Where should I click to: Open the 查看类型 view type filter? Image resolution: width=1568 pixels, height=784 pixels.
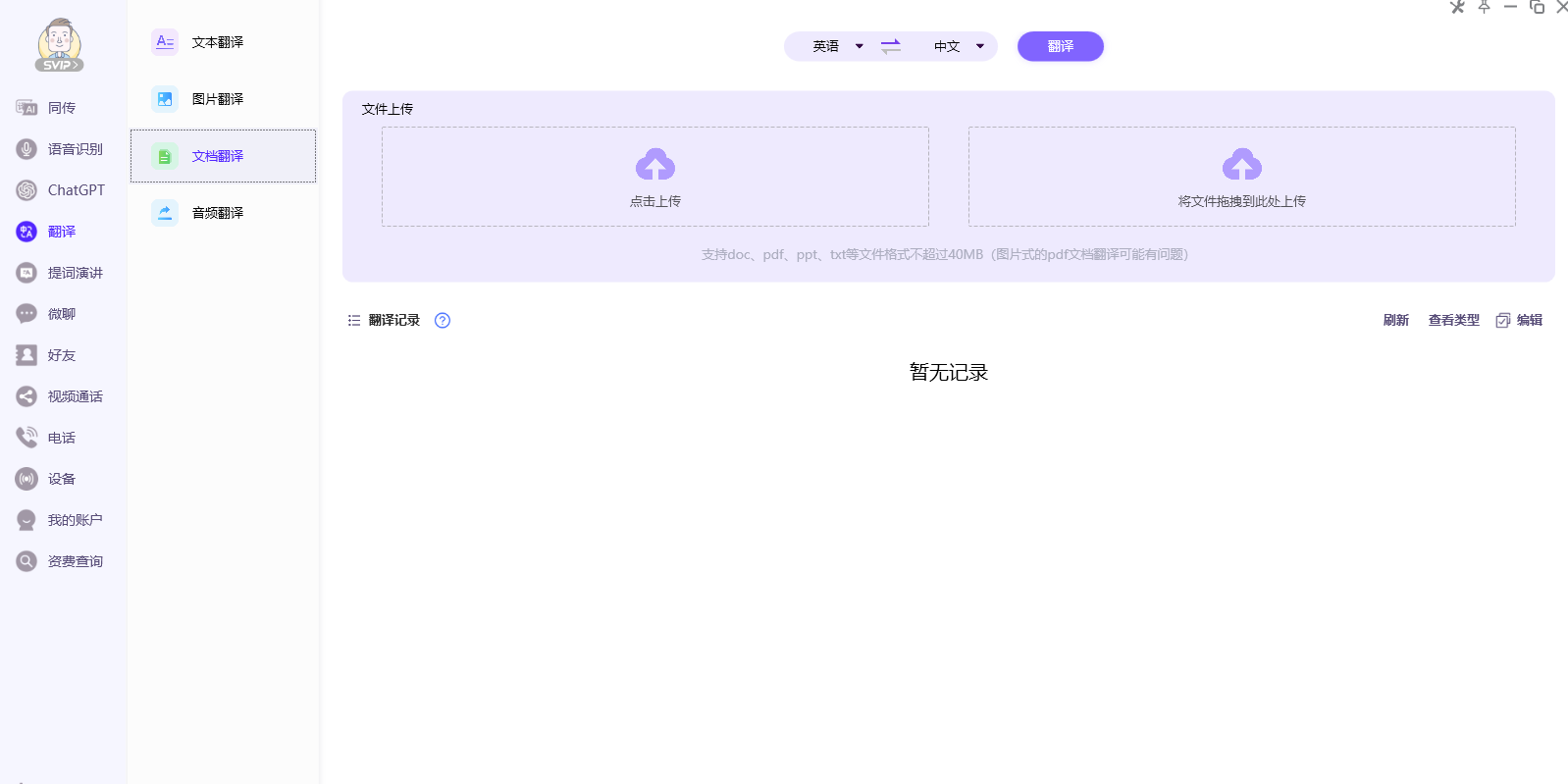pyautogui.click(x=1453, y=320)
